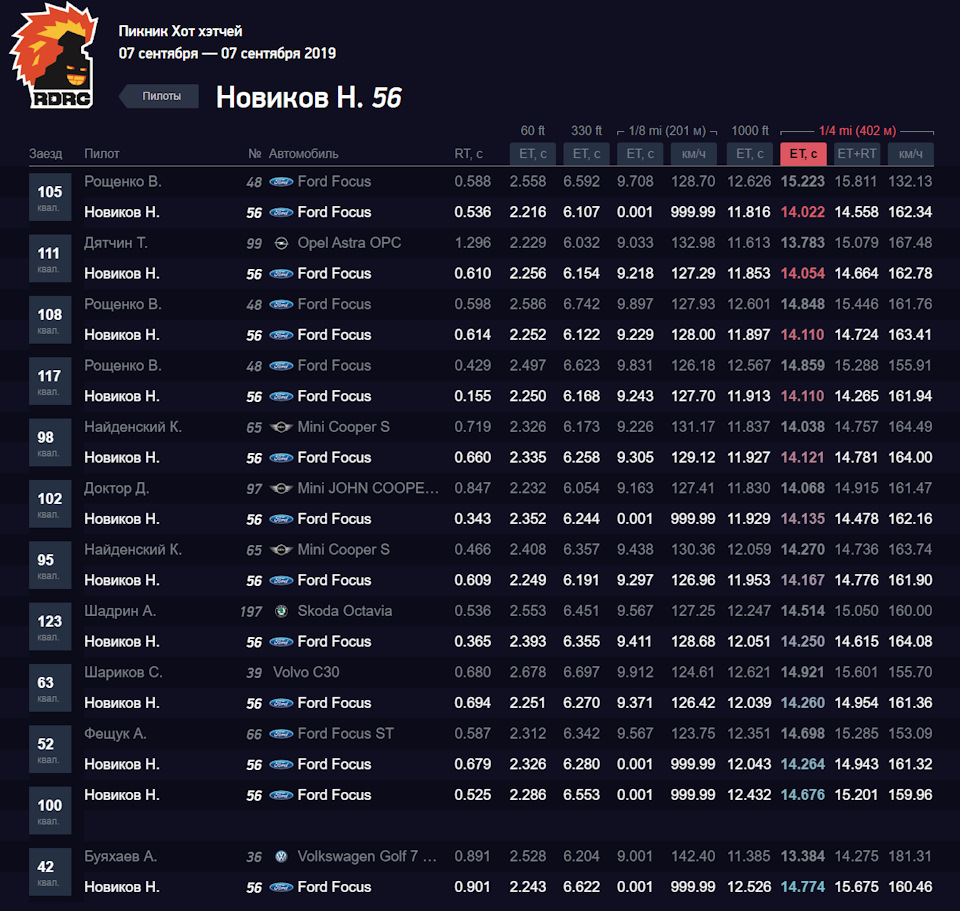
Task: Select highlighted 1/4 mi ET column
Action: pyautogui.click(x=803, y=154)
